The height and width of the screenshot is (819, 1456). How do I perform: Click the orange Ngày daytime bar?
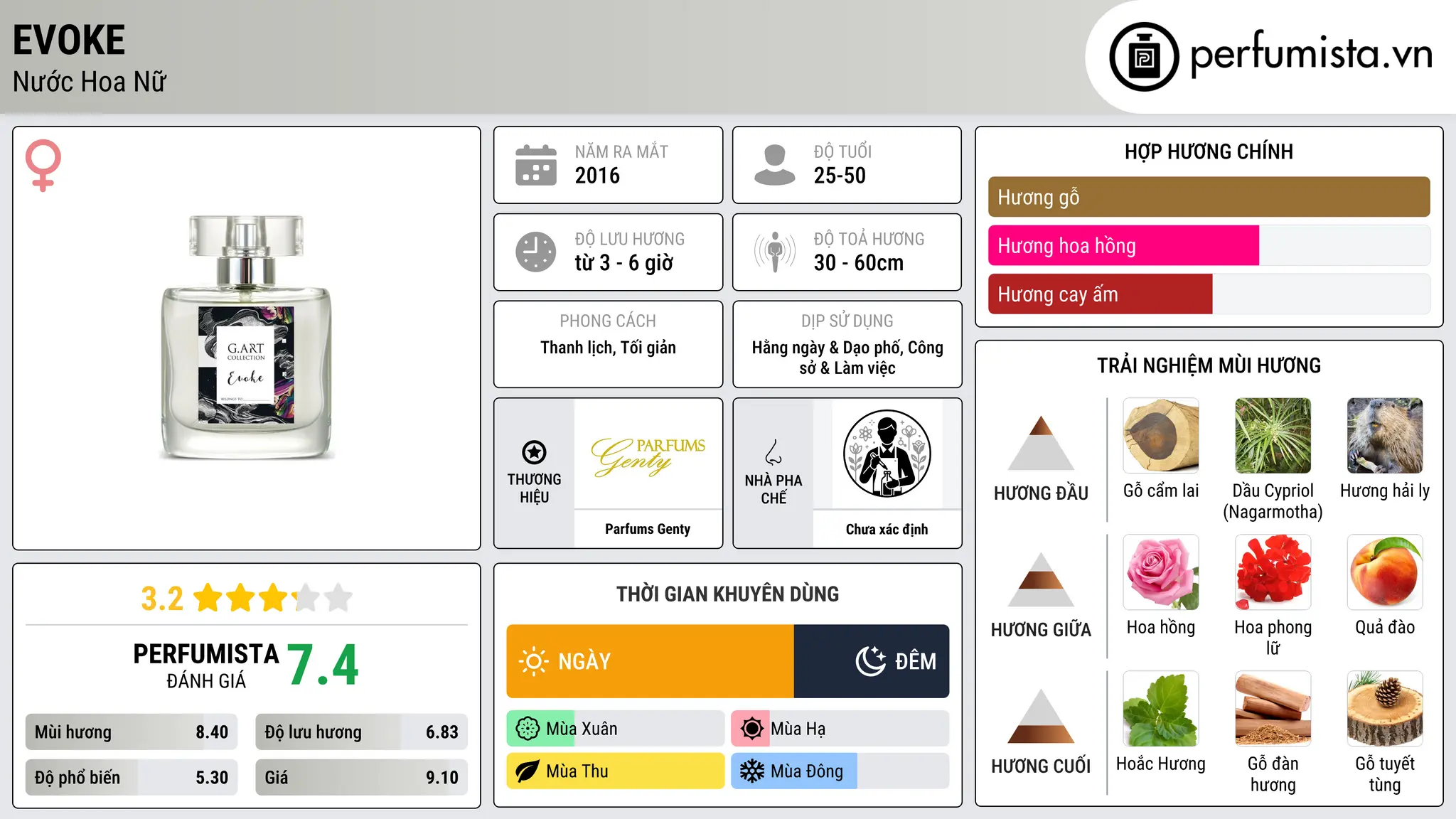650,661
